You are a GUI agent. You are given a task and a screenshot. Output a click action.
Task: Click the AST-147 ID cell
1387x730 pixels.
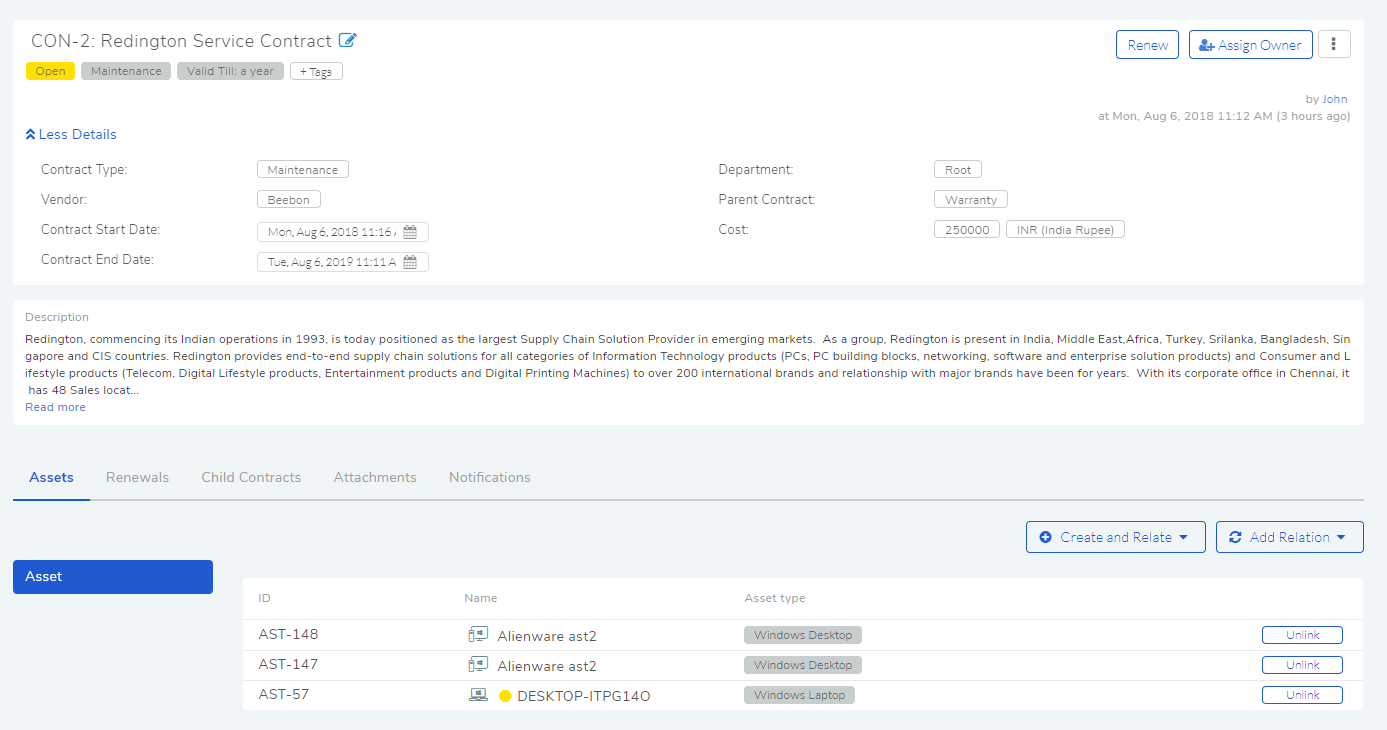(288, 665)
